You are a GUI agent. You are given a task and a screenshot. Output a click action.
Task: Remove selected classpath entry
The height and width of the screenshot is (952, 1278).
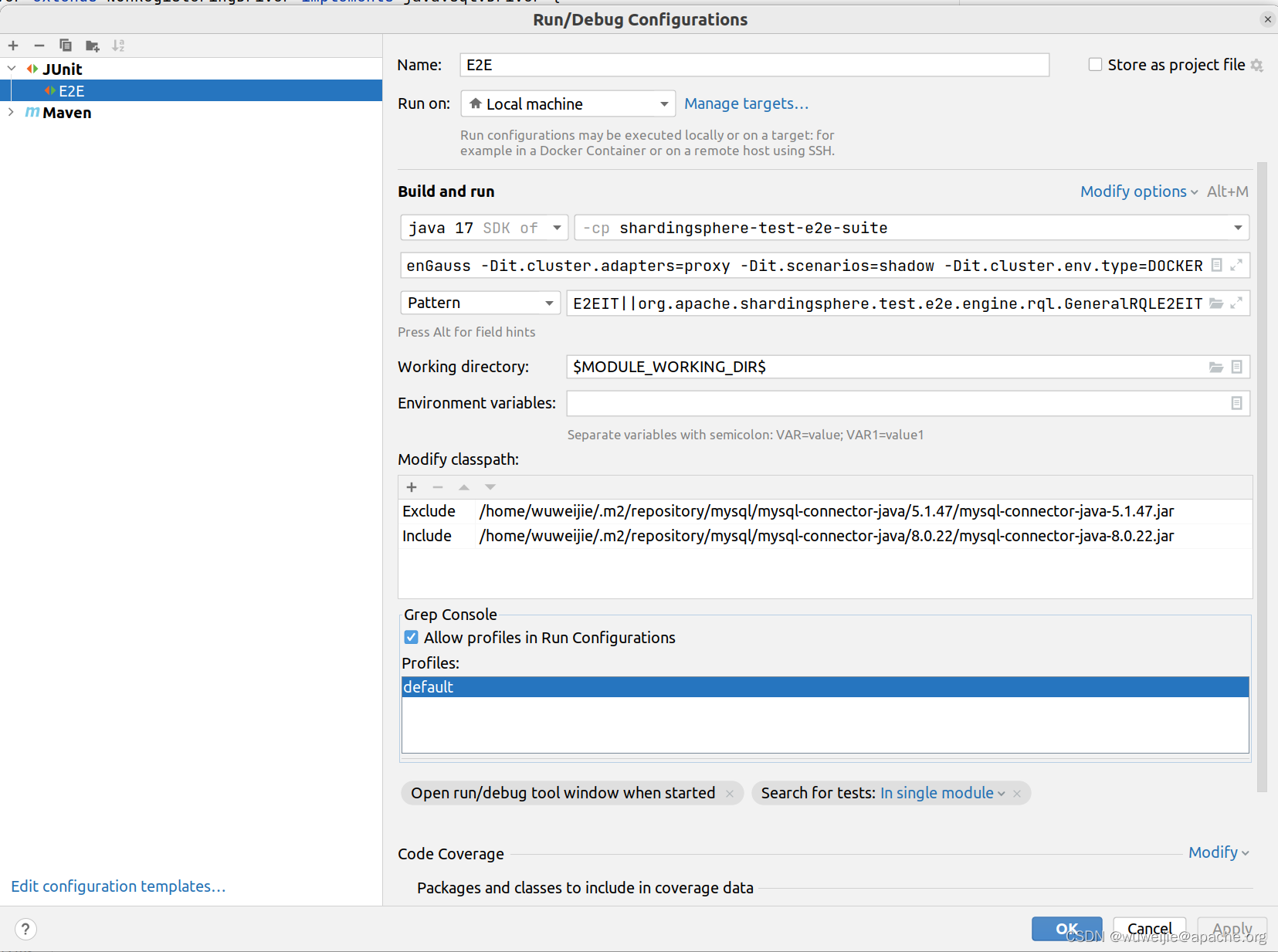(x=438, y=487)
